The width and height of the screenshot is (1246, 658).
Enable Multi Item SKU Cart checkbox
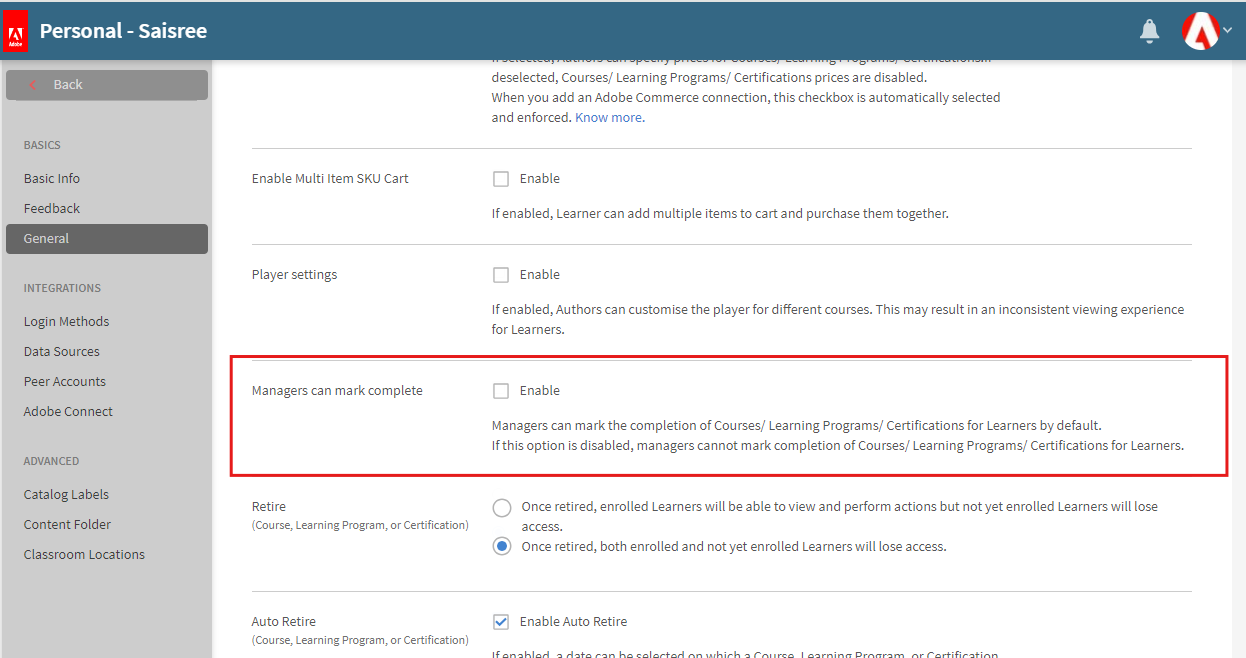pos(501,179)
